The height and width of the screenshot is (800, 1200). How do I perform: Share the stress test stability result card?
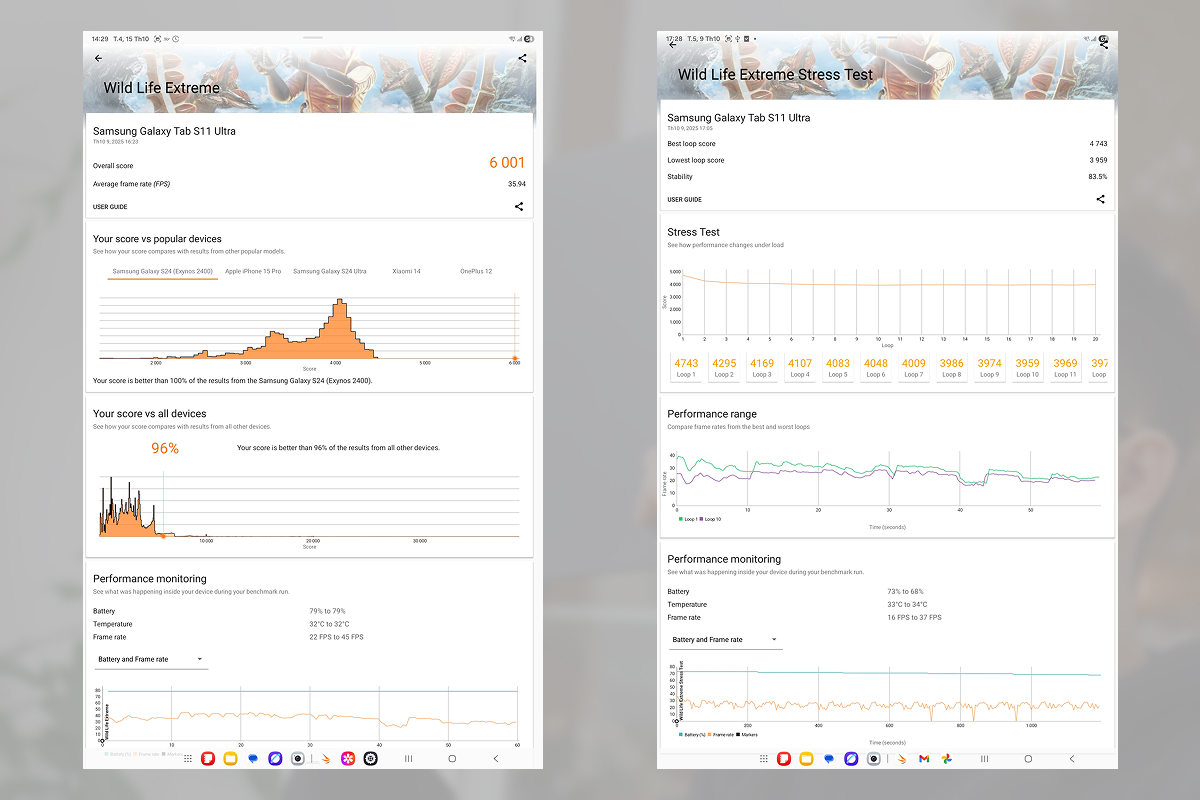[1100, 199]
